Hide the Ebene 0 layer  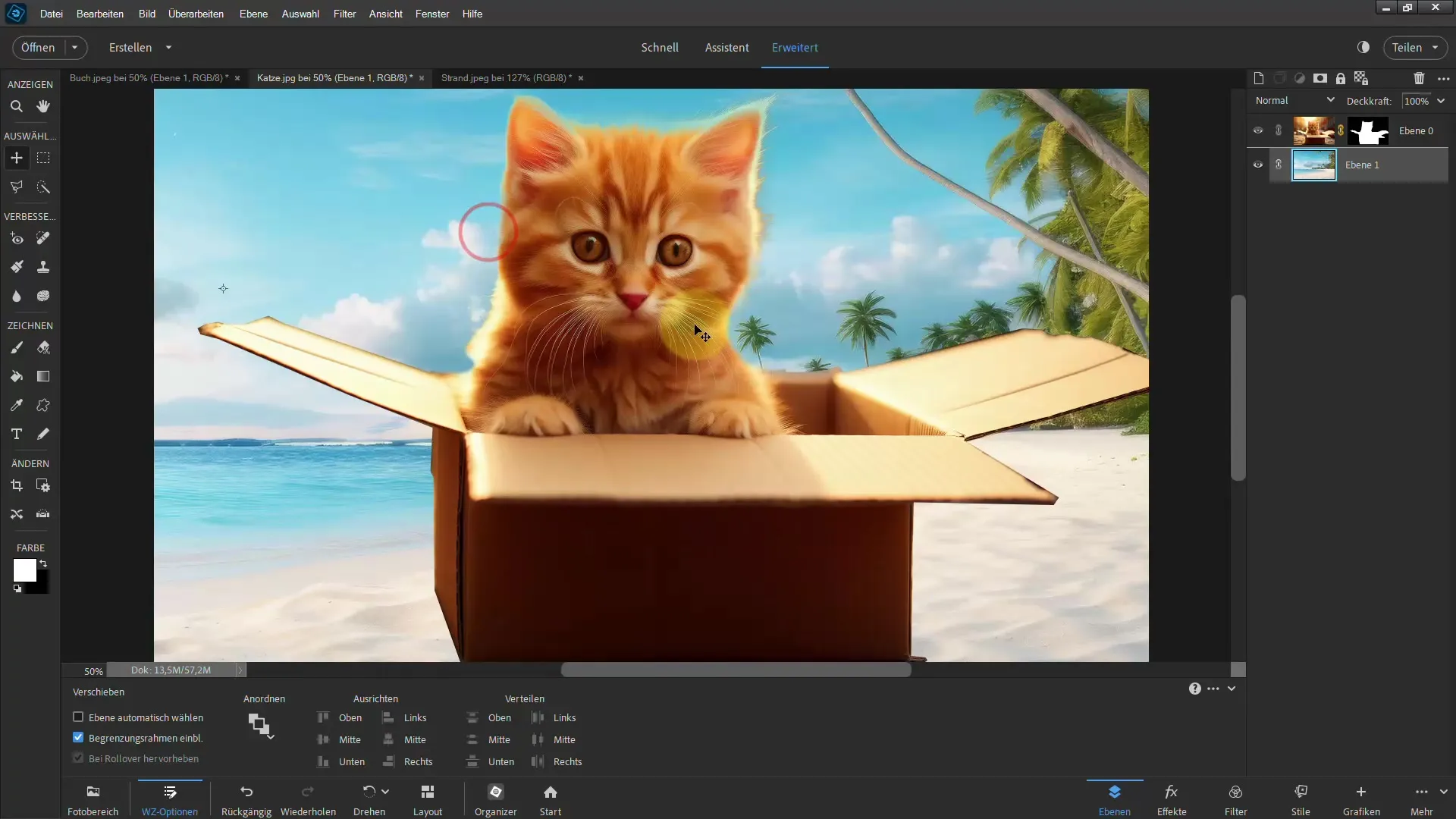click(1258, 130)
